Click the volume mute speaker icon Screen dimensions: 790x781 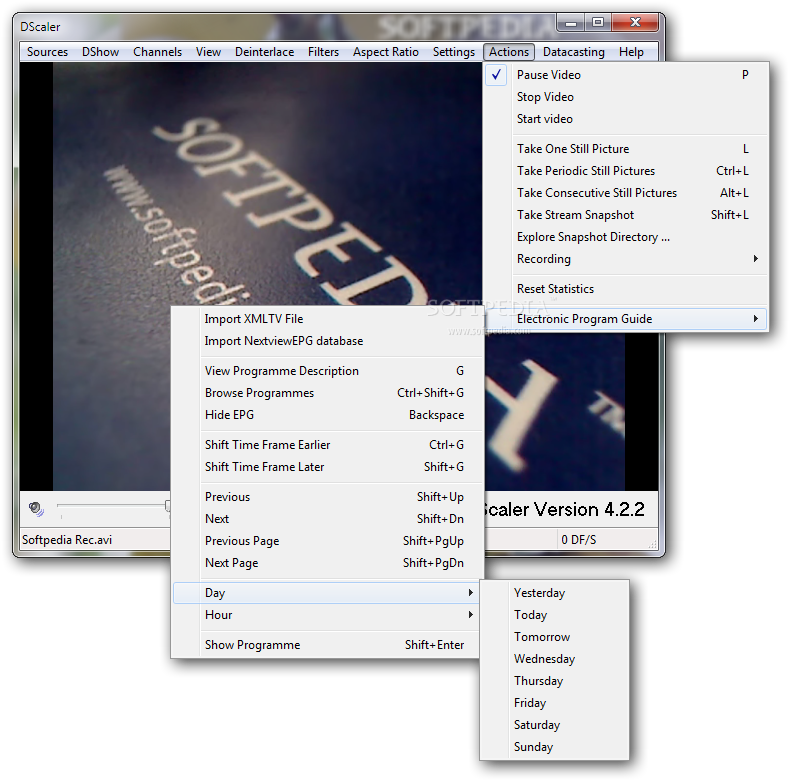point(36,509)
